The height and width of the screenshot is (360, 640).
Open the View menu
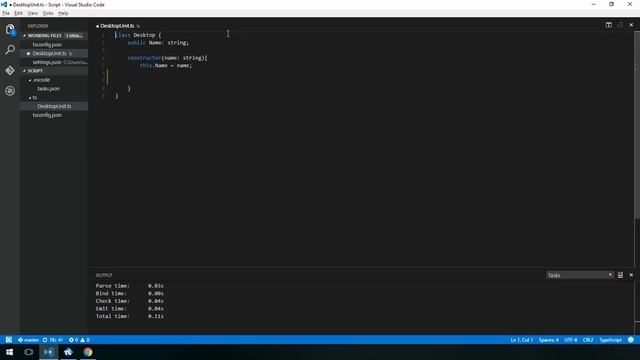[x=32, y=13]
